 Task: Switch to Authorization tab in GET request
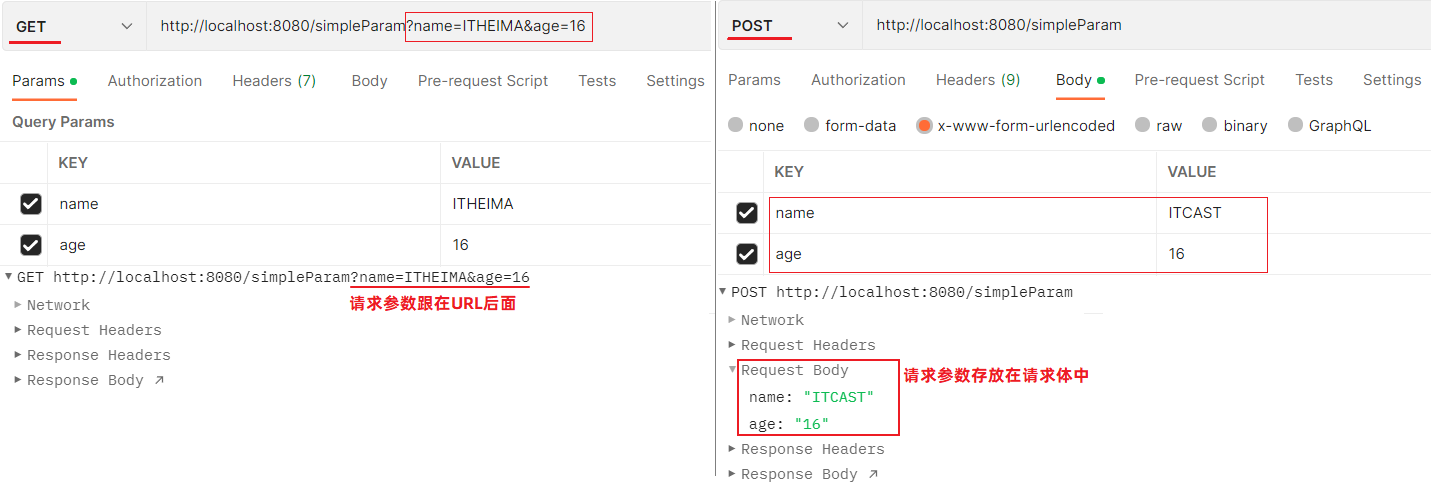click(155, 81)
